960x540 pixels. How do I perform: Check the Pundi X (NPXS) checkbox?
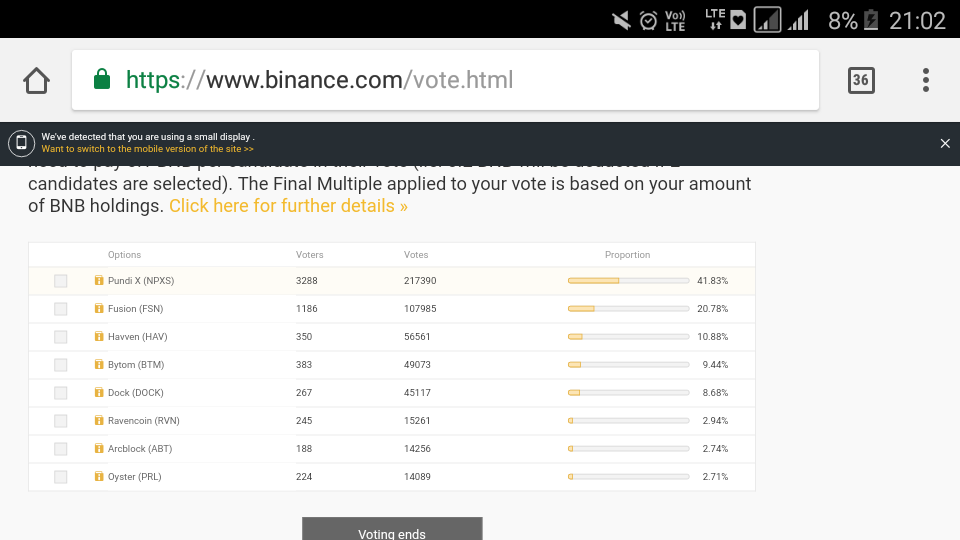pyautogui.click(x=61, y=281)
